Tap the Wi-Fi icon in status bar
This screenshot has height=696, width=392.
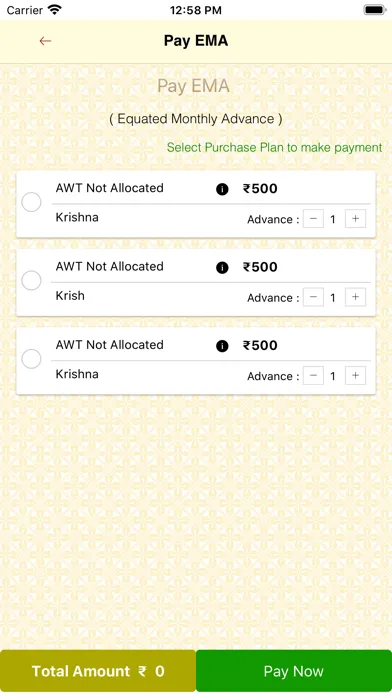click(x=55, y=10)
